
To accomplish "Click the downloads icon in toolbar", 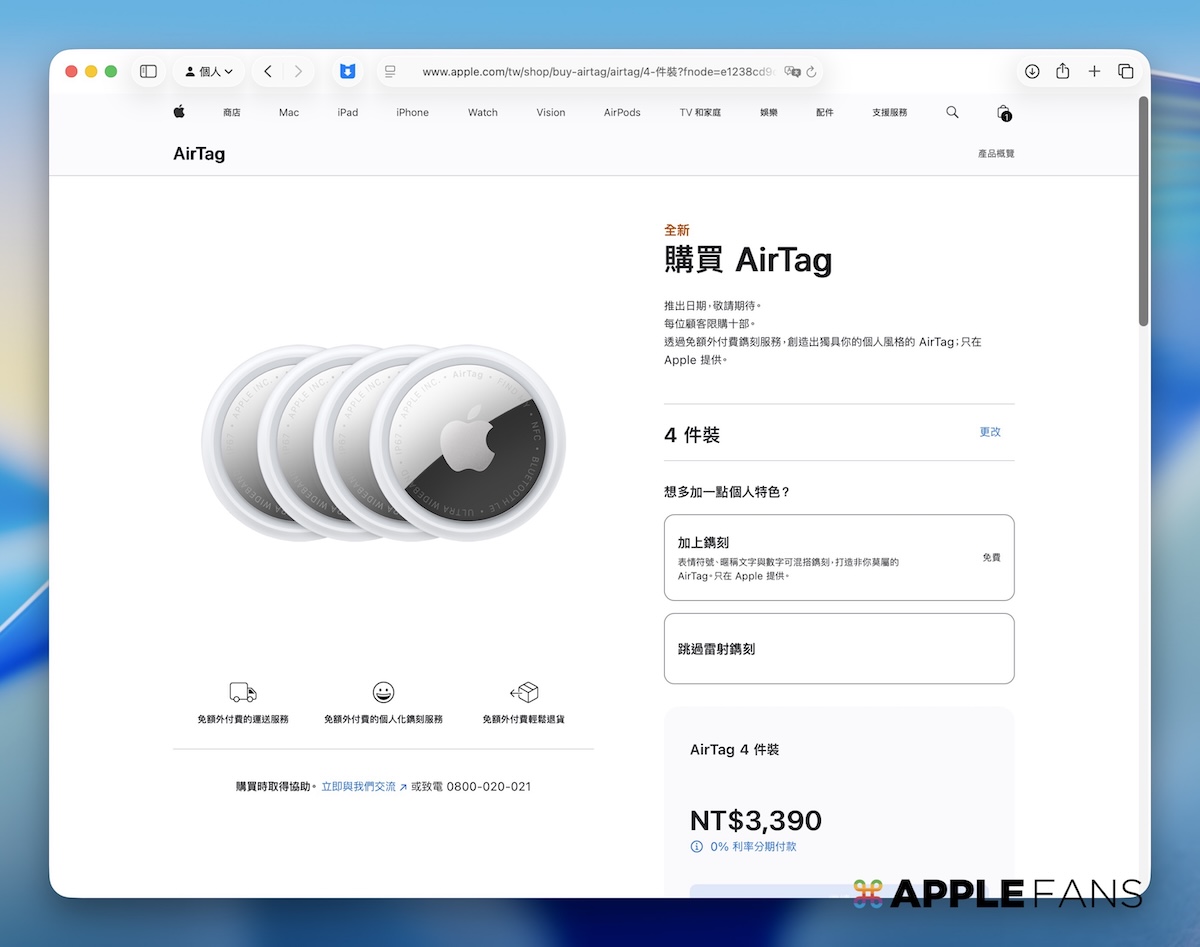I will pyautogui.click(x=1032, y=71).
